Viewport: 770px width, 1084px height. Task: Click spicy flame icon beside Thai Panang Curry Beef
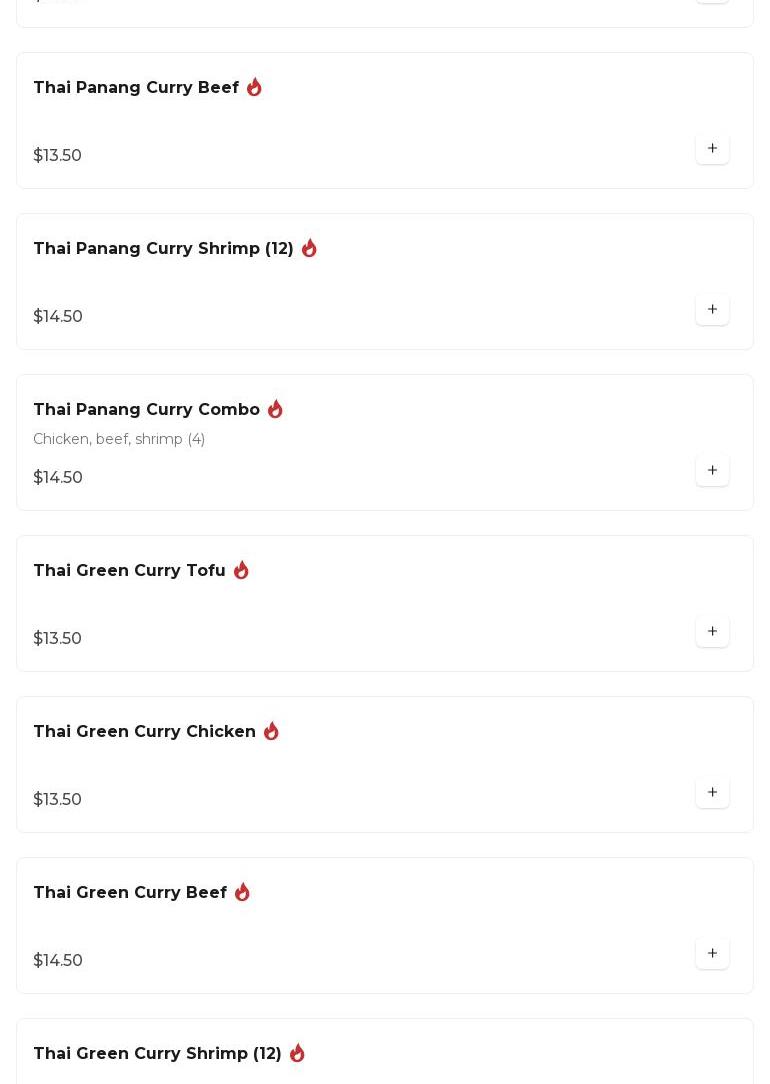tap(254, 88)
